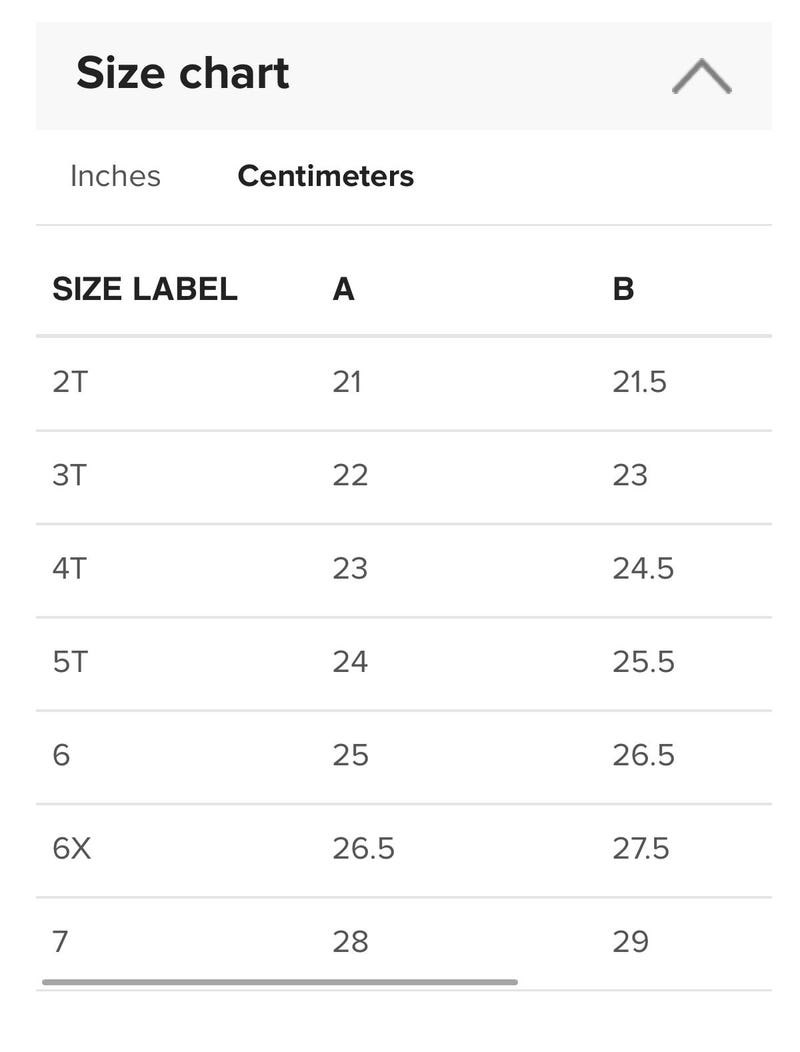Image resolution: width=800 pixels, height=1052 pixels.
Task: Click the value 24.5 in the 4T row
Action: [x=643, y=569]
